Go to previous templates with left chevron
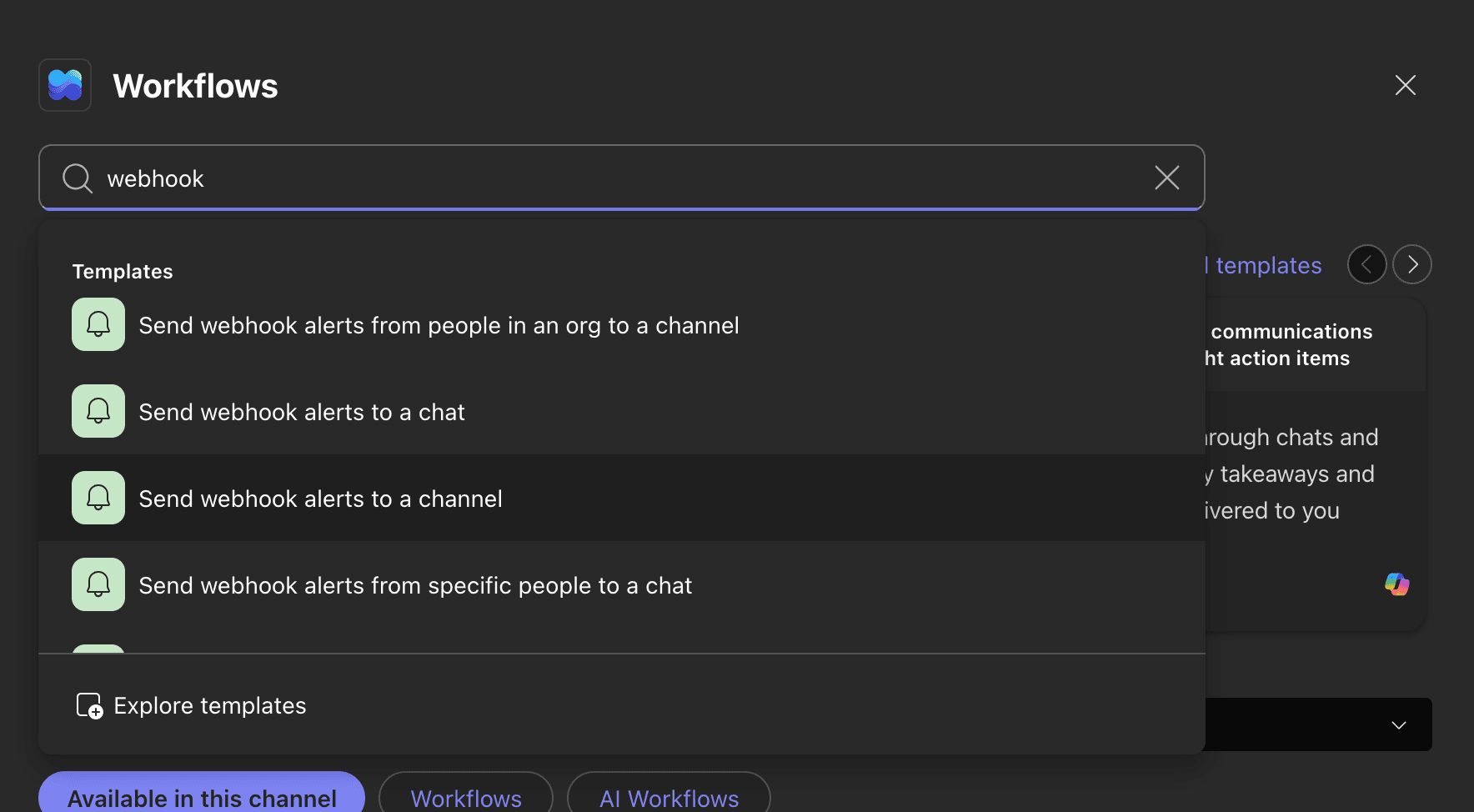Viewport: 1474px width, 812px height. click(x=1366, y=264)
